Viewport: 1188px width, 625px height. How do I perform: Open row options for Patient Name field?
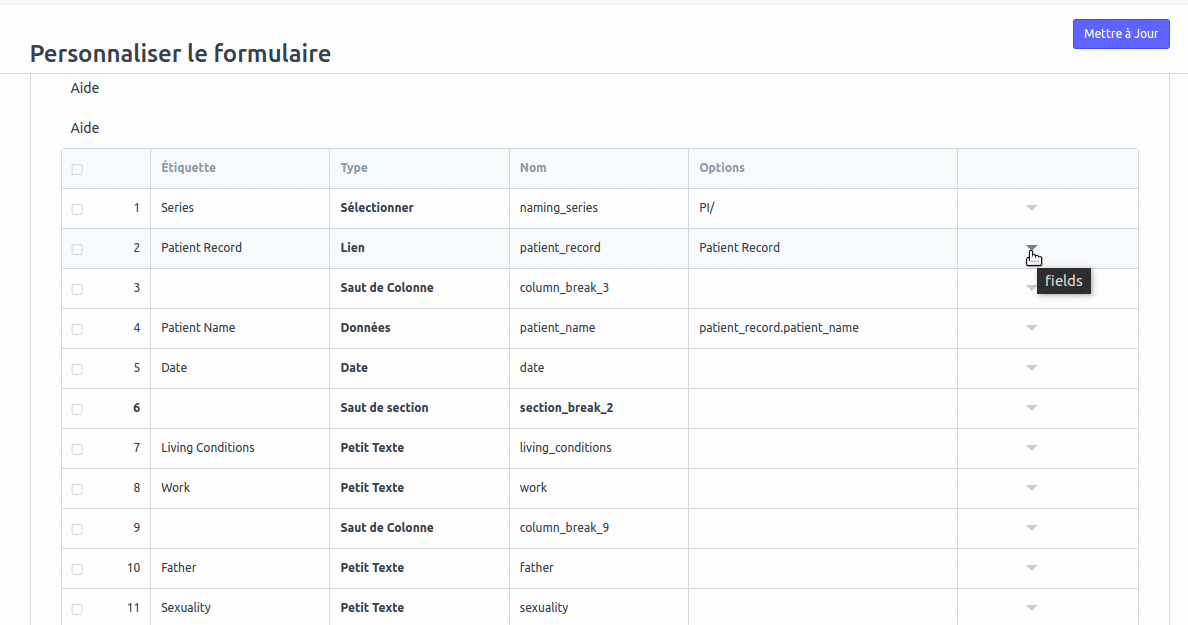click(1031, 327)
